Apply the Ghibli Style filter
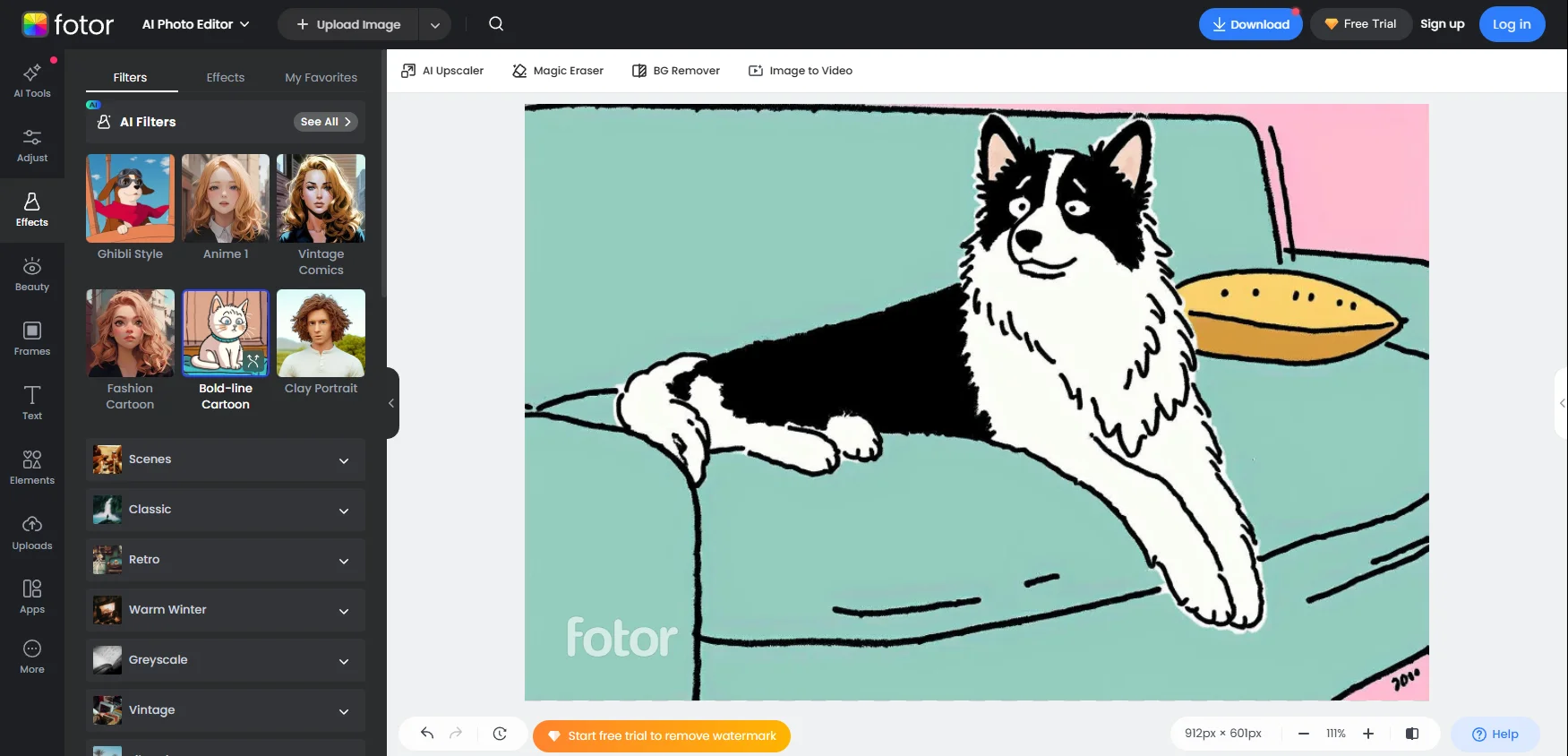This screenshot has height=756, width=1568. (131, 198)
